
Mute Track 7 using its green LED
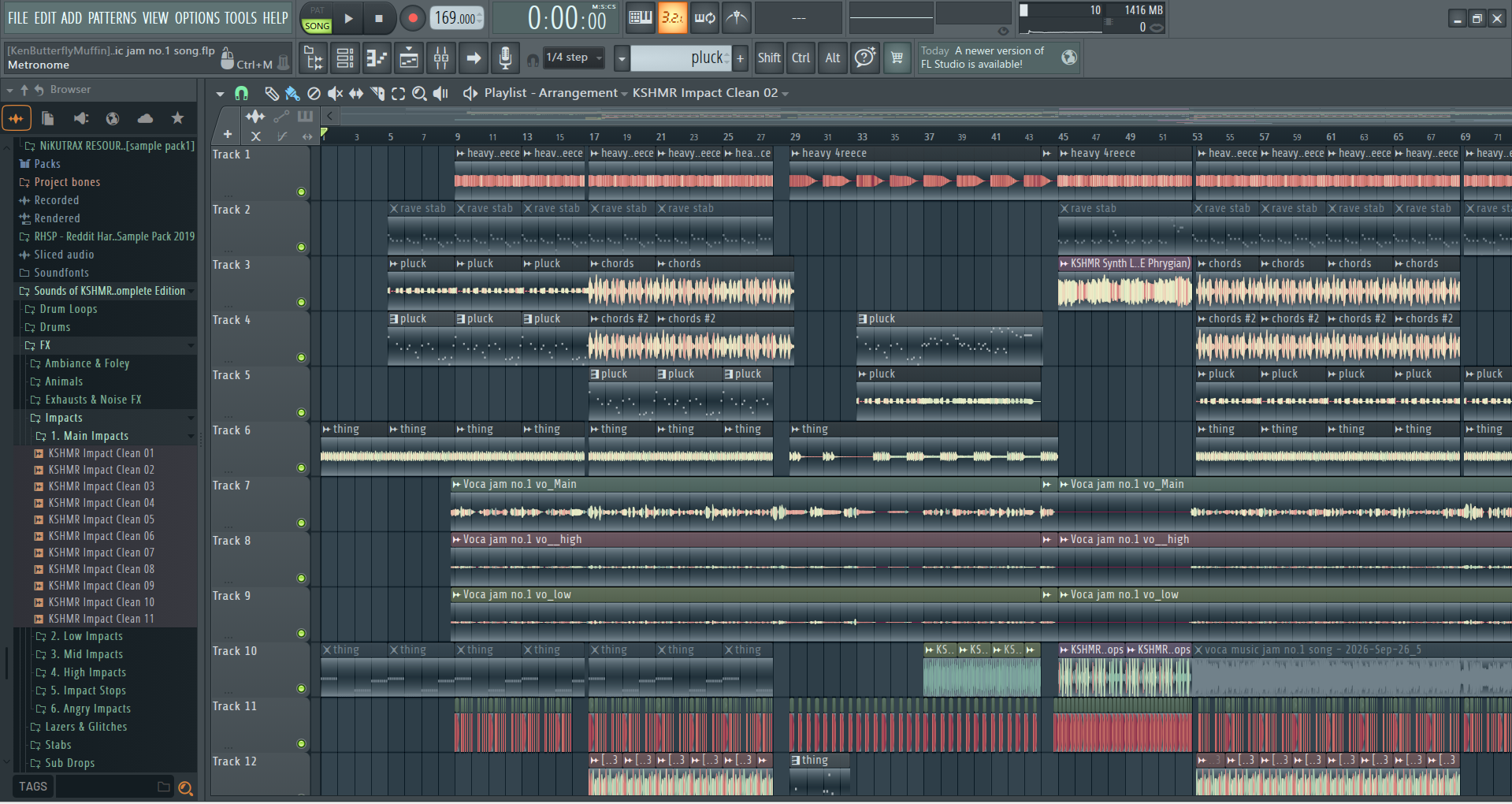[x=301, y=523]
